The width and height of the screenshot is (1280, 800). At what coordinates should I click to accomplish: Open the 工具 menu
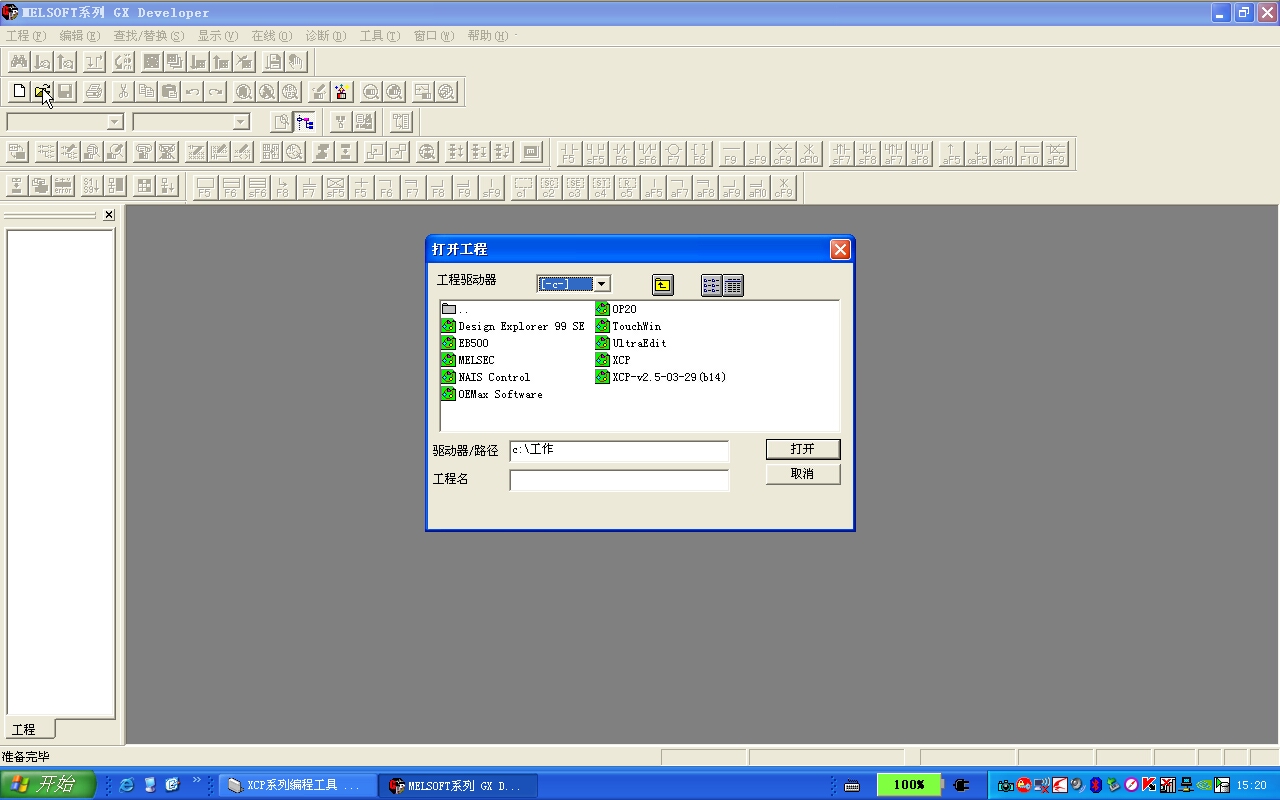(378, 36)
